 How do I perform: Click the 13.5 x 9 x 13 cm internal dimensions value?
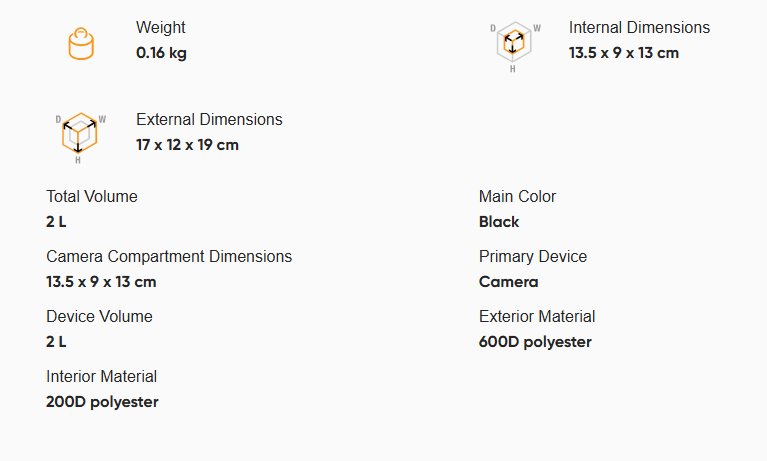[624, 53]
